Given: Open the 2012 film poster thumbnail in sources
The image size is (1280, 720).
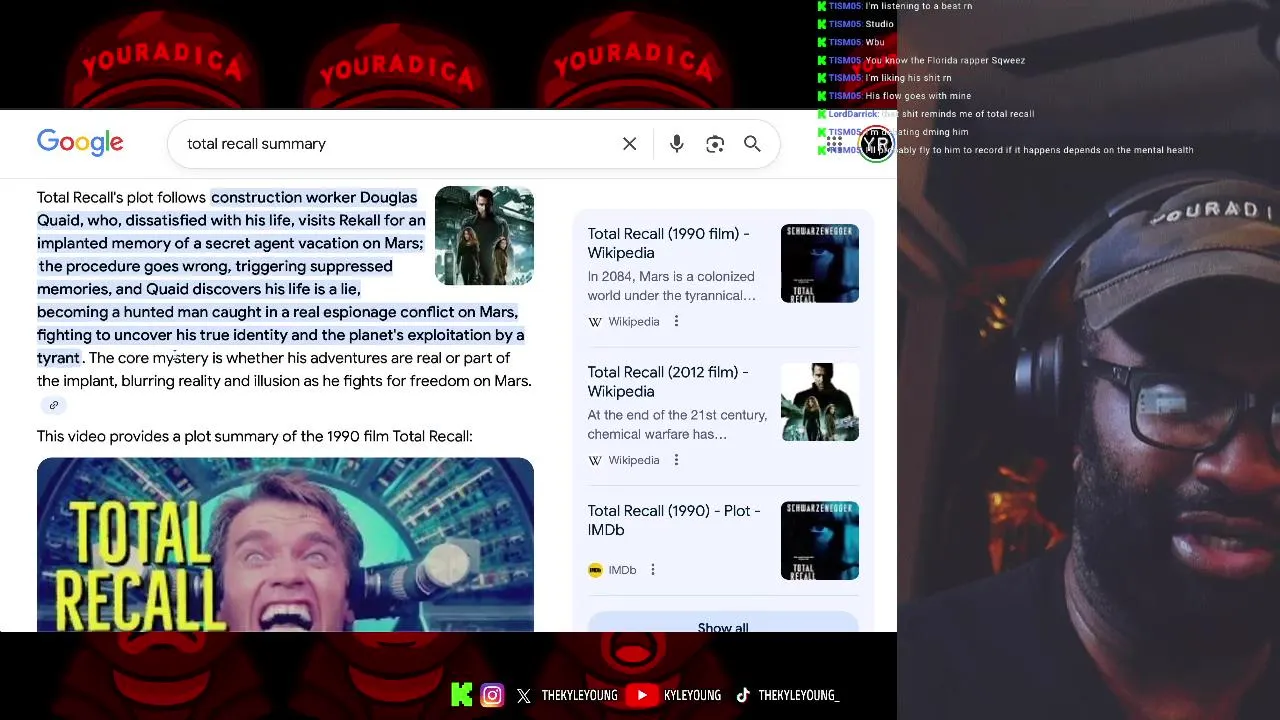Looking at the screenshot, I should click(820, 402).
